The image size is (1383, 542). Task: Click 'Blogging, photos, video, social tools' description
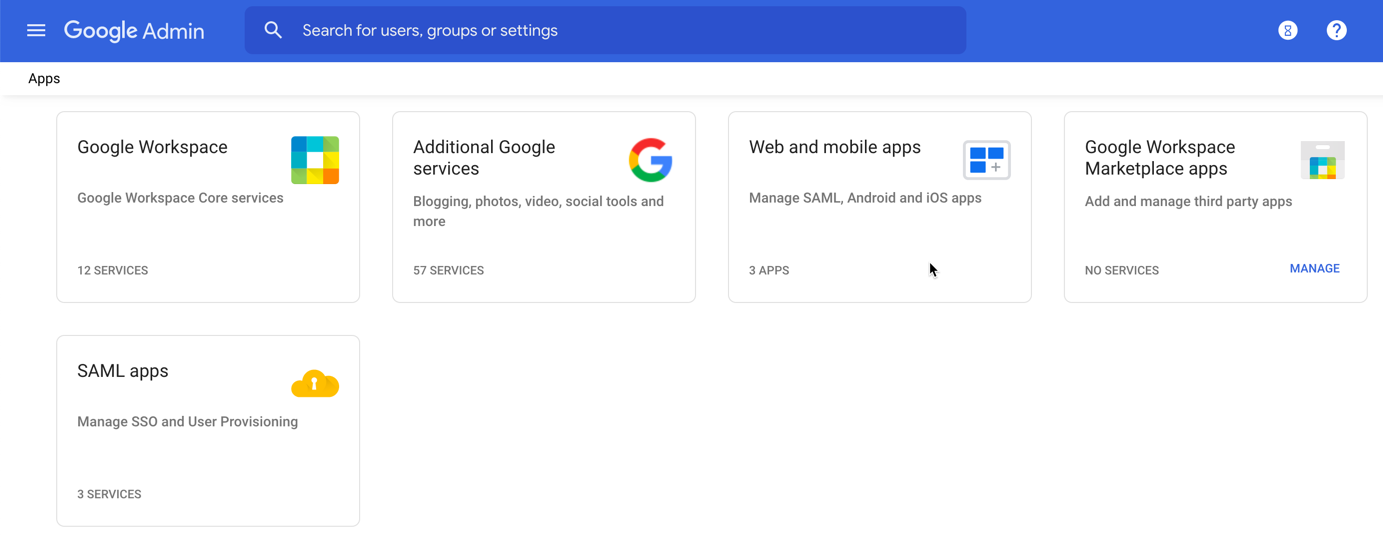pos(538,211)
